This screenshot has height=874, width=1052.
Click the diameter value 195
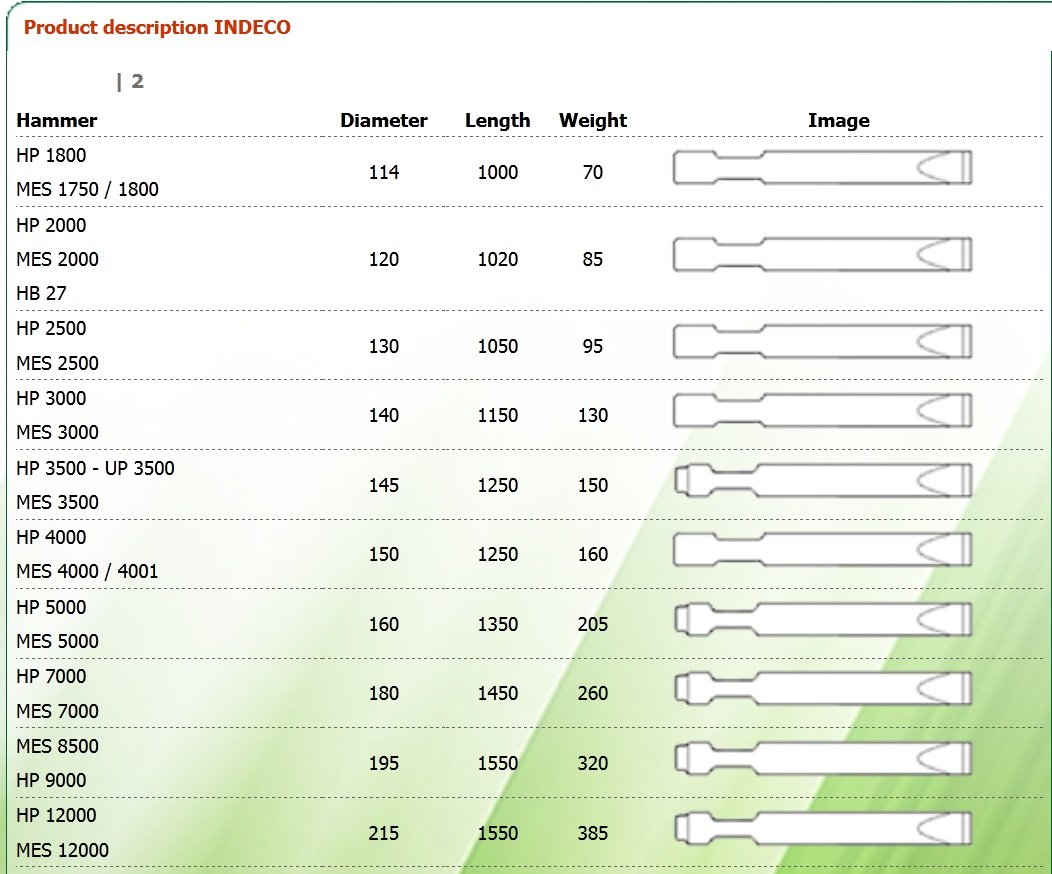(384, 763)
